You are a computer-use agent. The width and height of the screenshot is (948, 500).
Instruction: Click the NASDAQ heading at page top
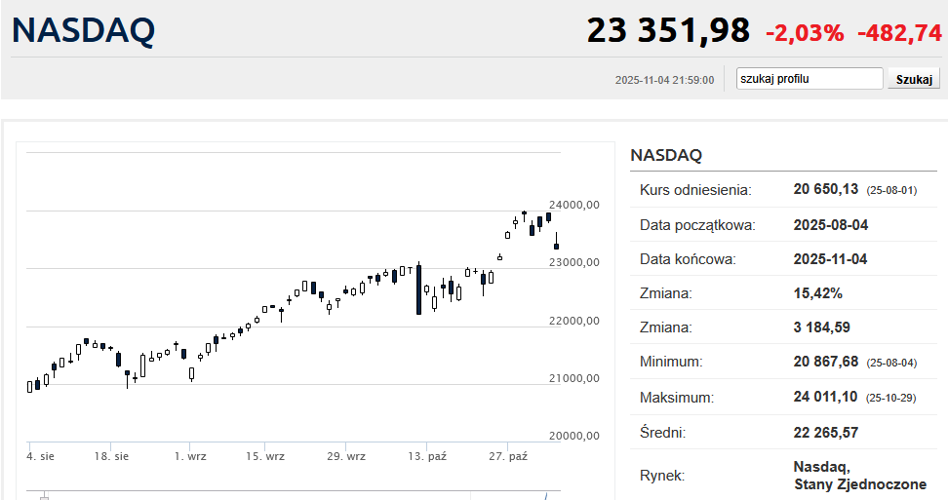(x=83, y=30)
